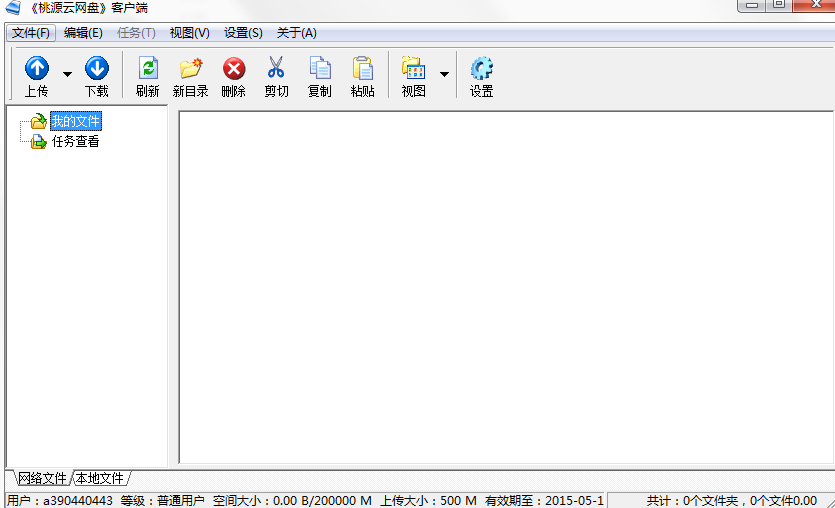Click 用户：a390440443 in the status bar
This screenshot has height=508, width=835.
(60, 501)
